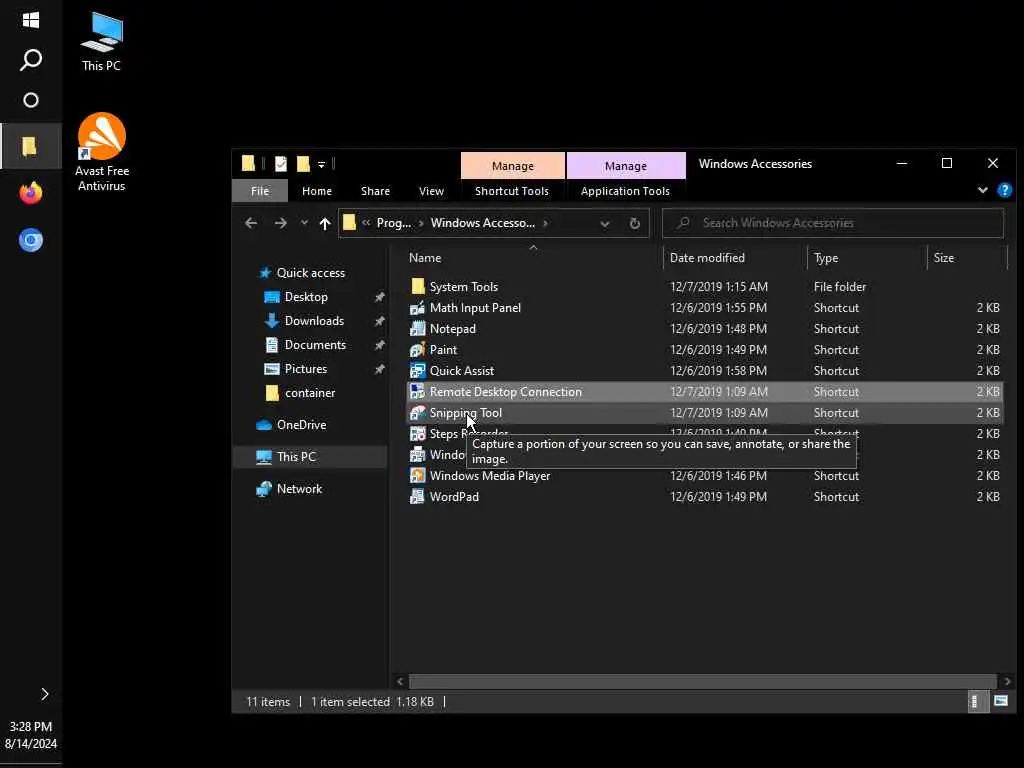Click the Windows Accesso... breadcrumb segment
The width and height of the screenshot is (1024, 768).
pyautogui.click(x=483, y=223)
